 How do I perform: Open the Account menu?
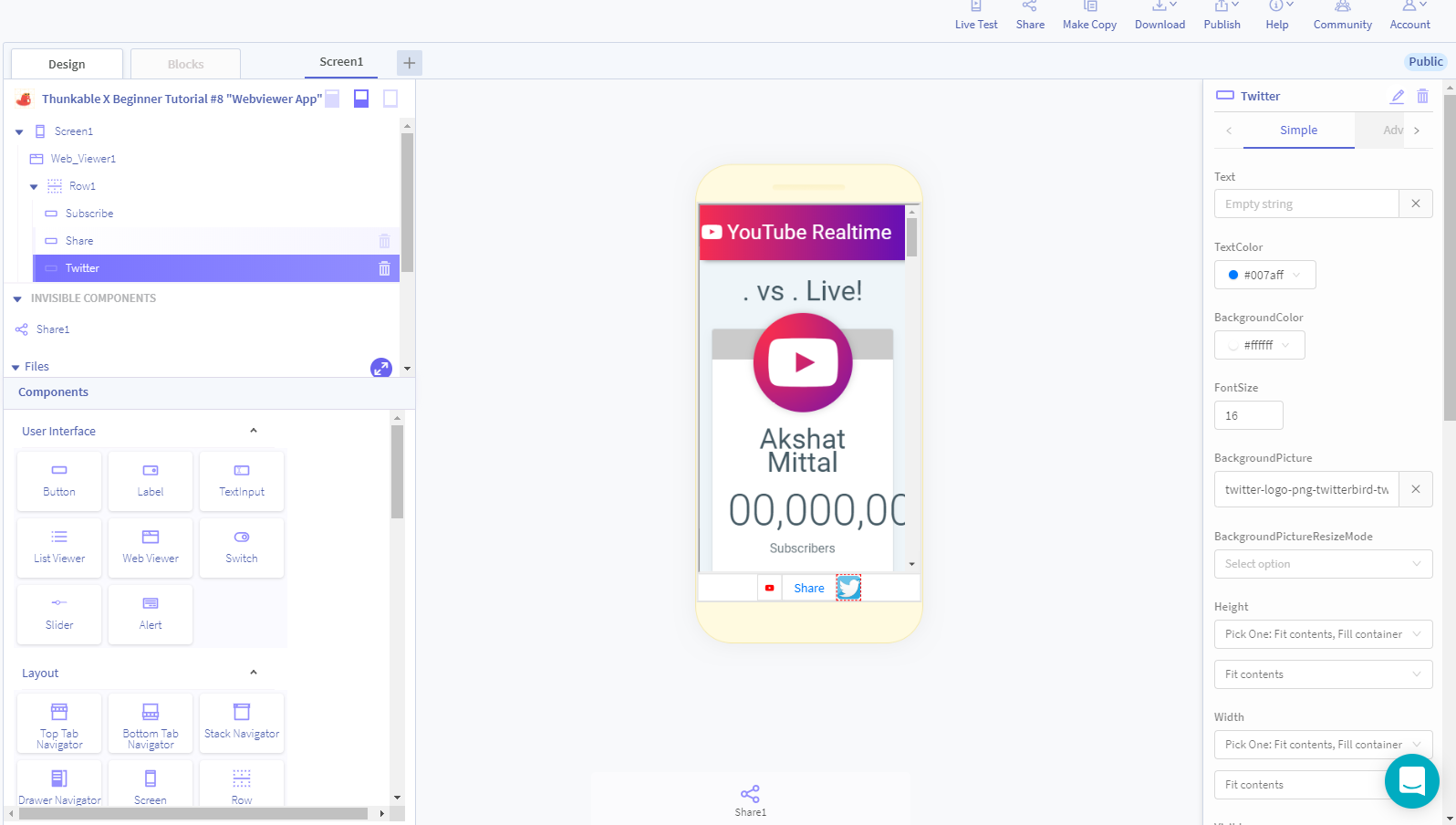click(1409, 16)
